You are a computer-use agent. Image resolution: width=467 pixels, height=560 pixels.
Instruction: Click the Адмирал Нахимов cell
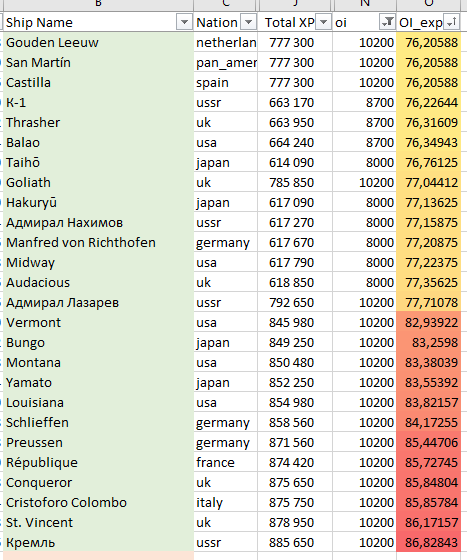tap(98, 222)
